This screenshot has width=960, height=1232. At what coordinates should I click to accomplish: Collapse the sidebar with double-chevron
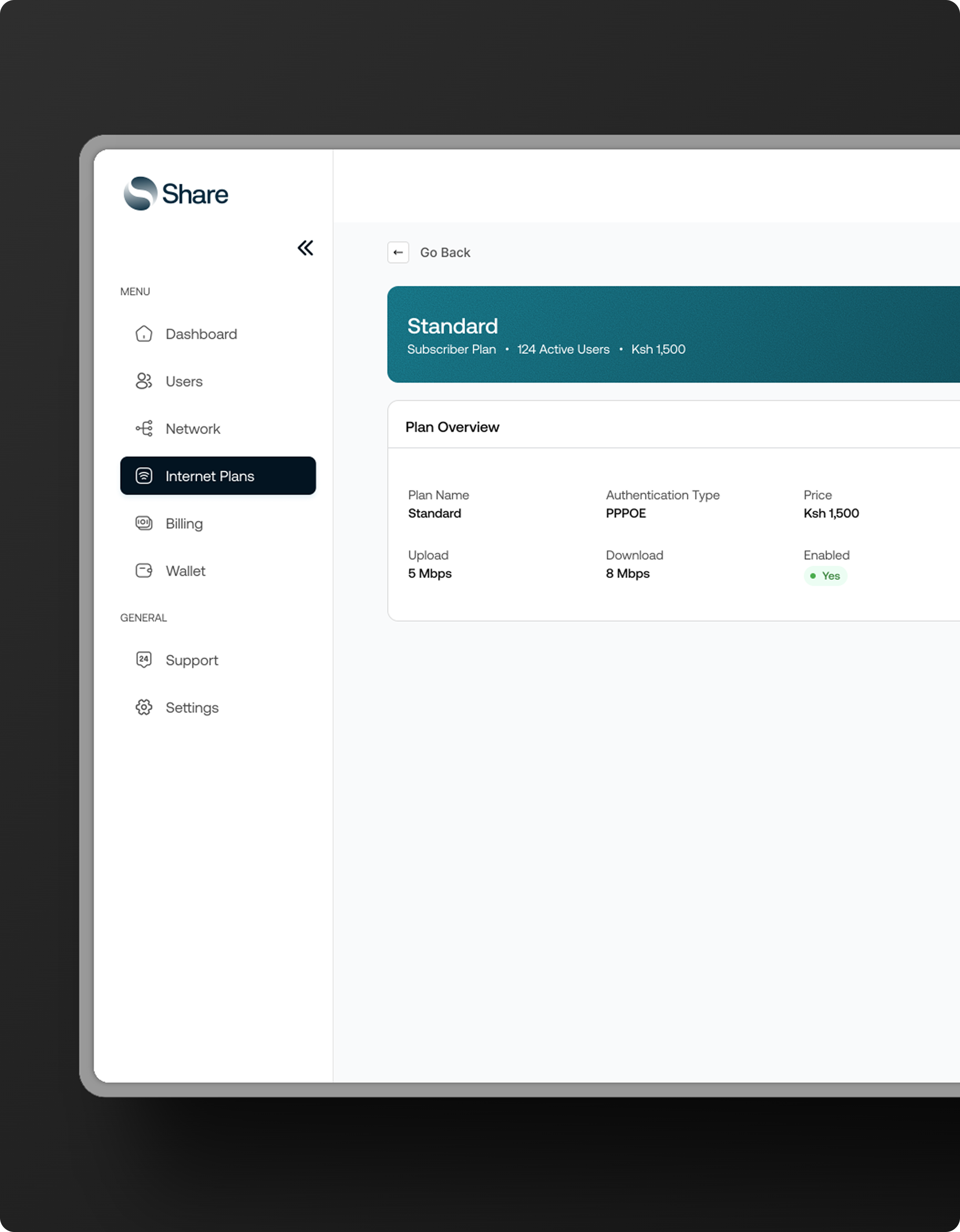click(x=305, y=247)
